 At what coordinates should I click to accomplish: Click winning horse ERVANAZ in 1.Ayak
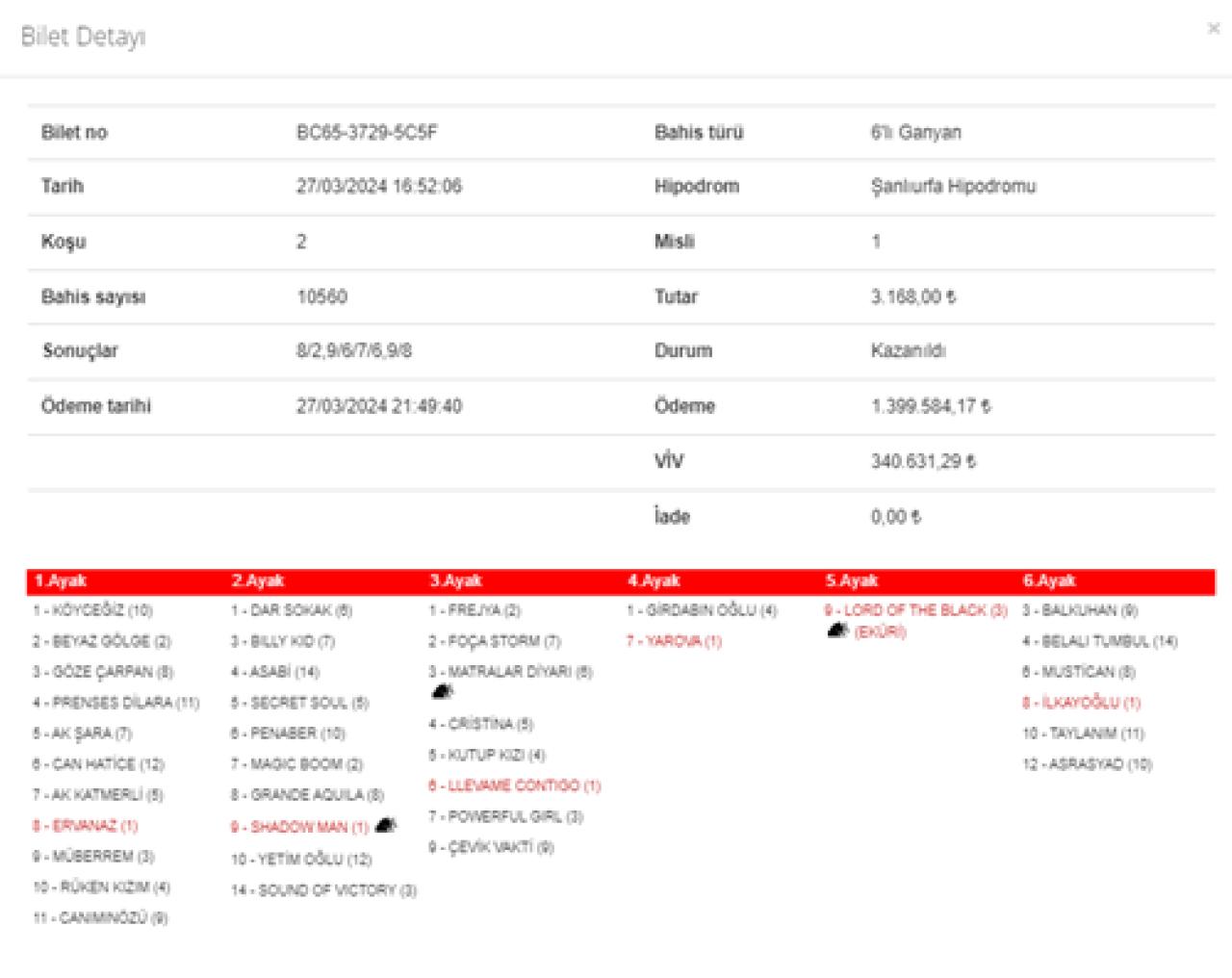(85, 826)
